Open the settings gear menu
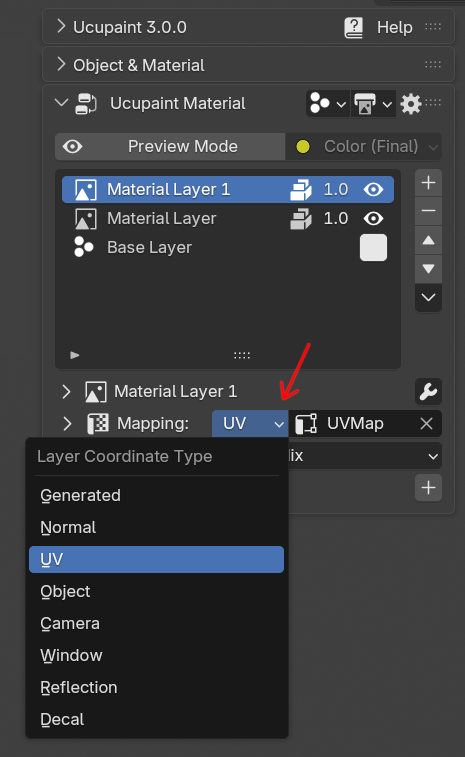The height and width of the screenshot is (757, 465). pos(410,103)
